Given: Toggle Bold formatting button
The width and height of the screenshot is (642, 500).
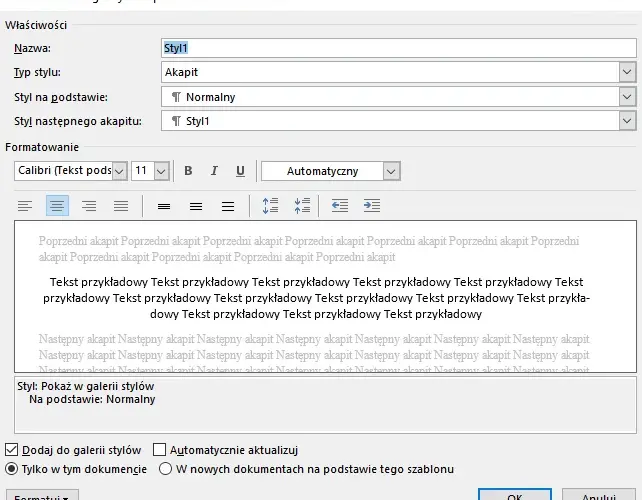Looking at the screenshot, I should [188, 171].
